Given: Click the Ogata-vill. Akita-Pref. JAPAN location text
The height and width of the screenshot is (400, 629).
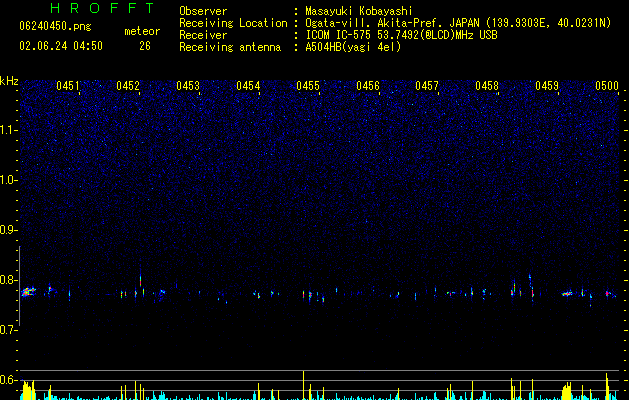Looking at the screenshot, I should (x=458, y=23).
